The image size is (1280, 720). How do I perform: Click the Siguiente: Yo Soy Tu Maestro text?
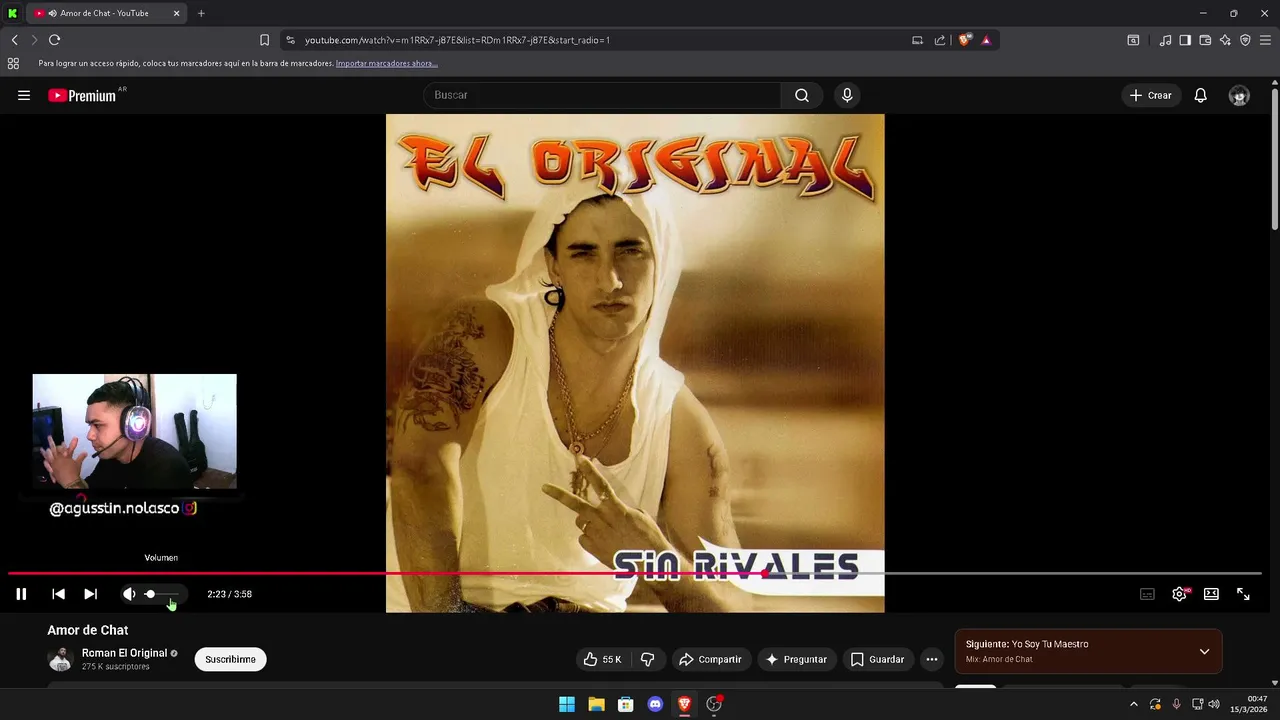[x=1027, y=644]
